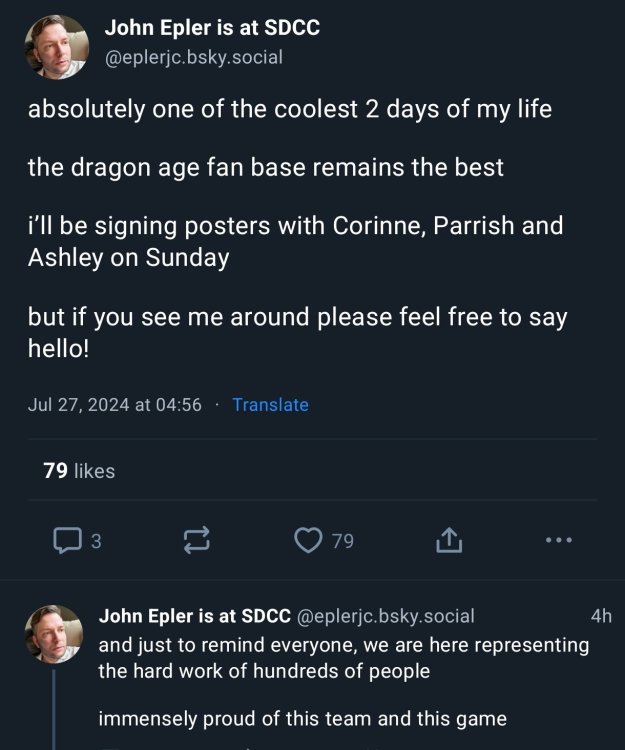The height and width of the screenshot is (750, 625).
Task: Click the bold author name on the reply
Action: [194, 616]
